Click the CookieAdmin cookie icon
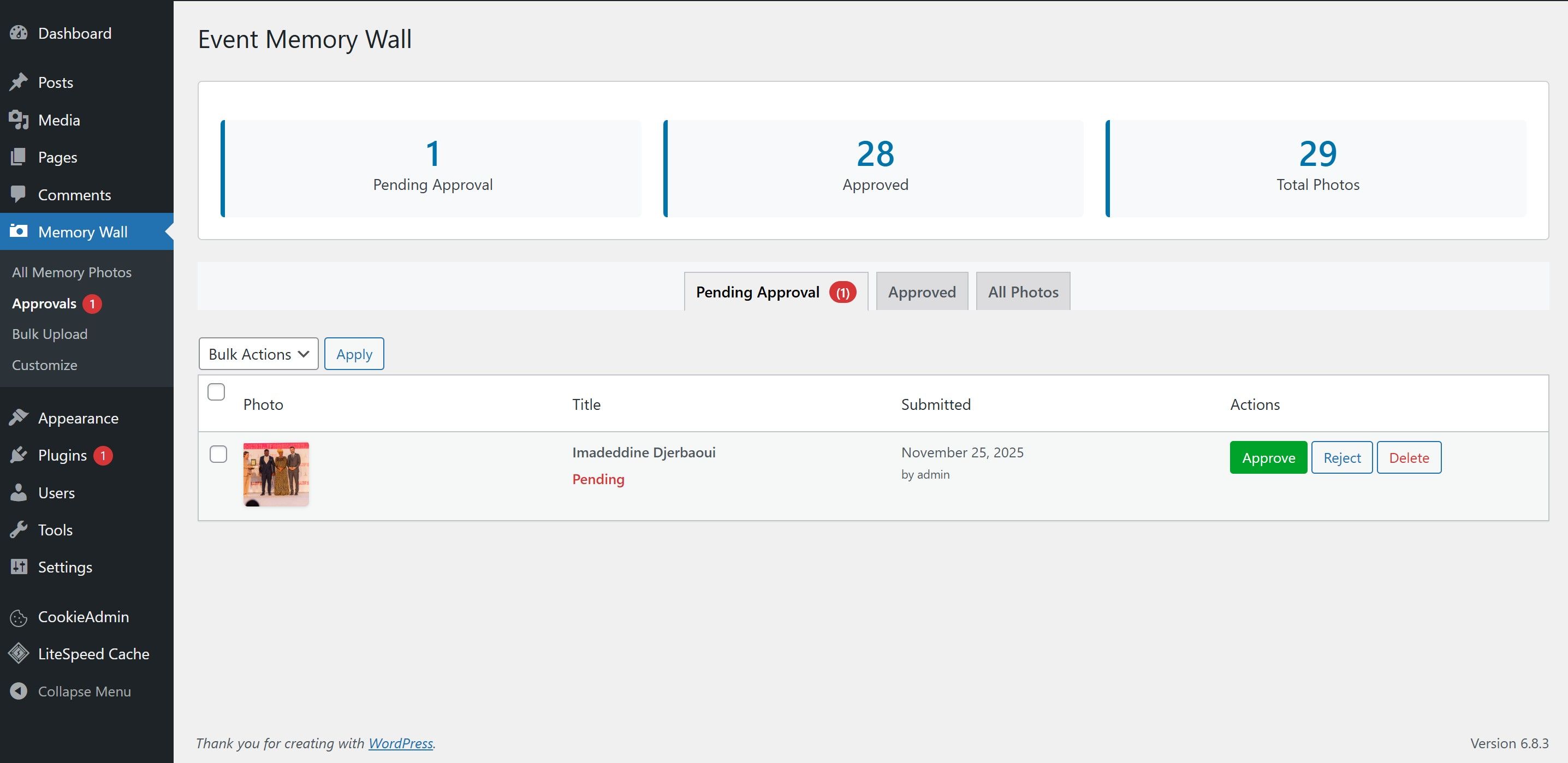This screenshot has width=1568, height=763. click(19, 617)
